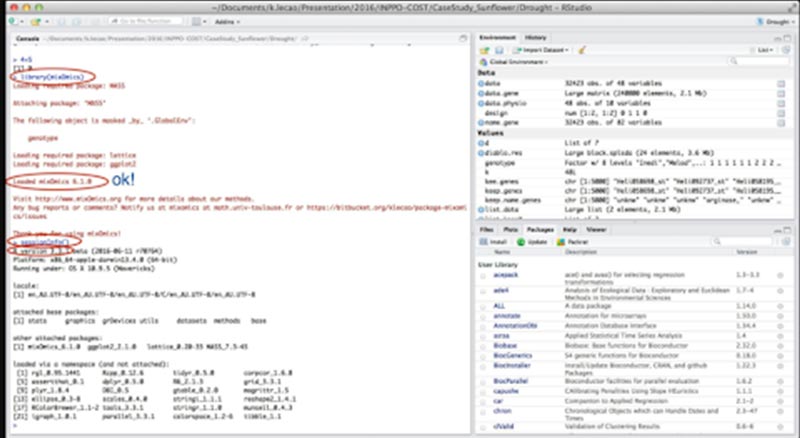Tick the annotate package checkbox
Screen dimensions: 800x438
coord(483,317)
